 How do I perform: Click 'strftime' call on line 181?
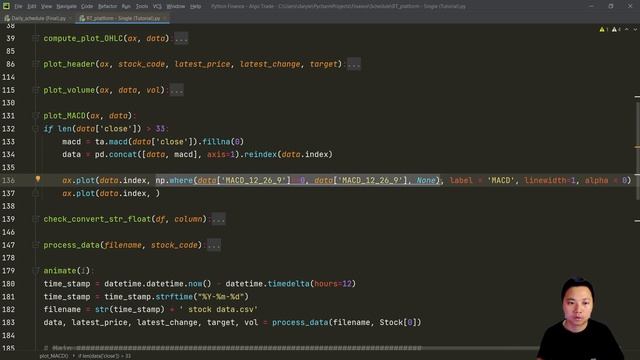pyautogui.click(x=174, y=297)
